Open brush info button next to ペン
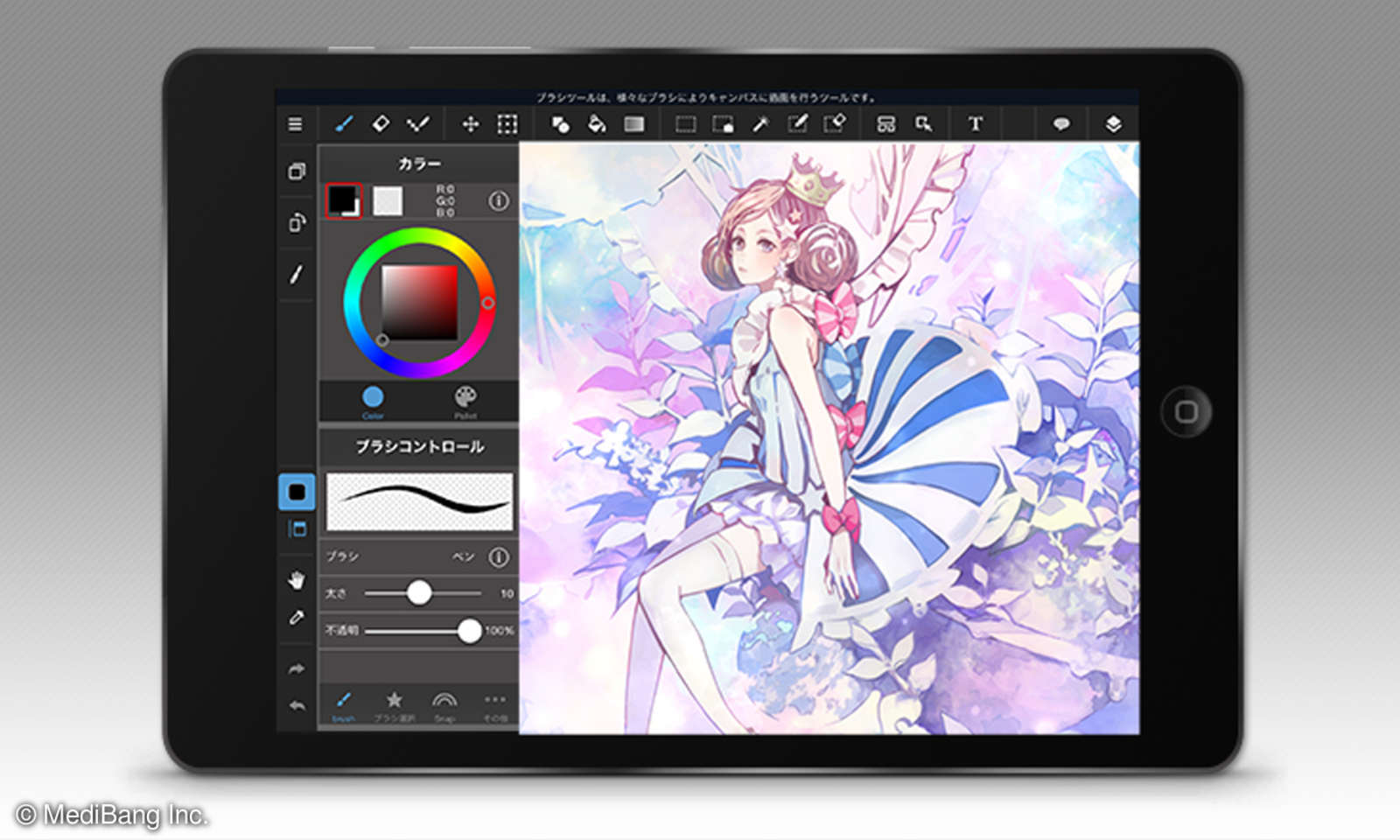The height and width of the screenshot is (840, 1400). pyautogui.click(x=499, y=557)
